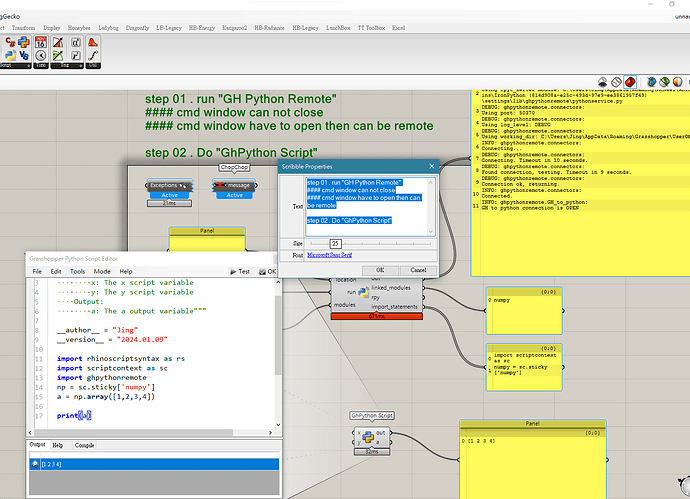Click the Test button in script editor
690x499 pixels.
pyautogui.click(x=239, y=271)
